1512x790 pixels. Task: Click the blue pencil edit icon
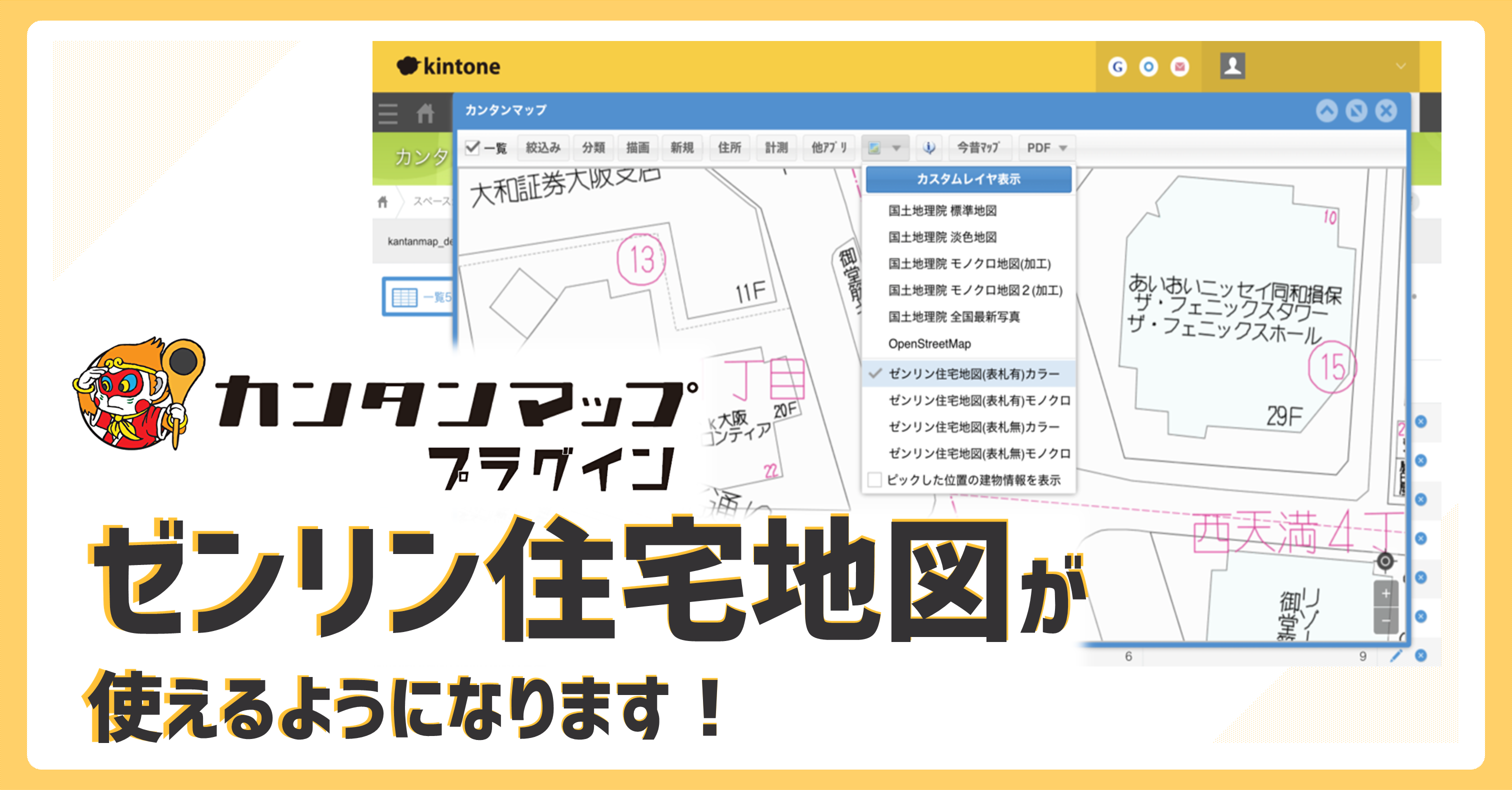click(1396, 655)
